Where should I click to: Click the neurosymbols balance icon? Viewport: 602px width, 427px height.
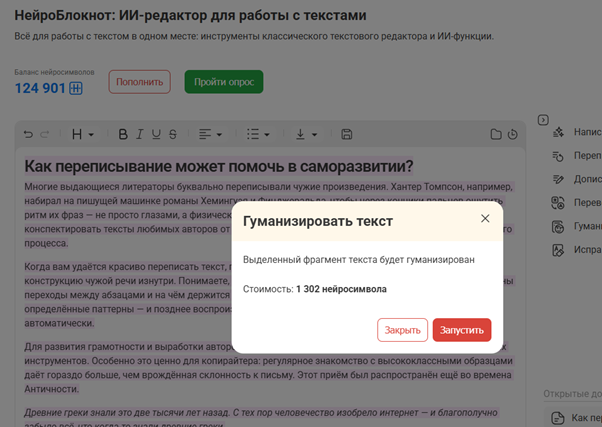pos(76,88)
